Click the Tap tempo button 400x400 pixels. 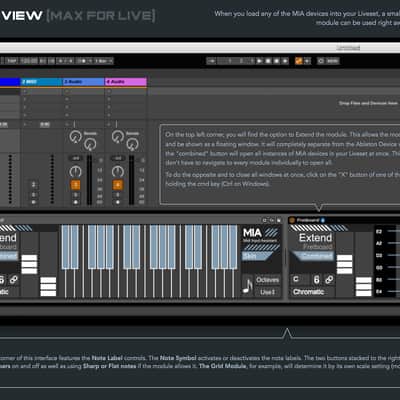[x=12, y=61]
